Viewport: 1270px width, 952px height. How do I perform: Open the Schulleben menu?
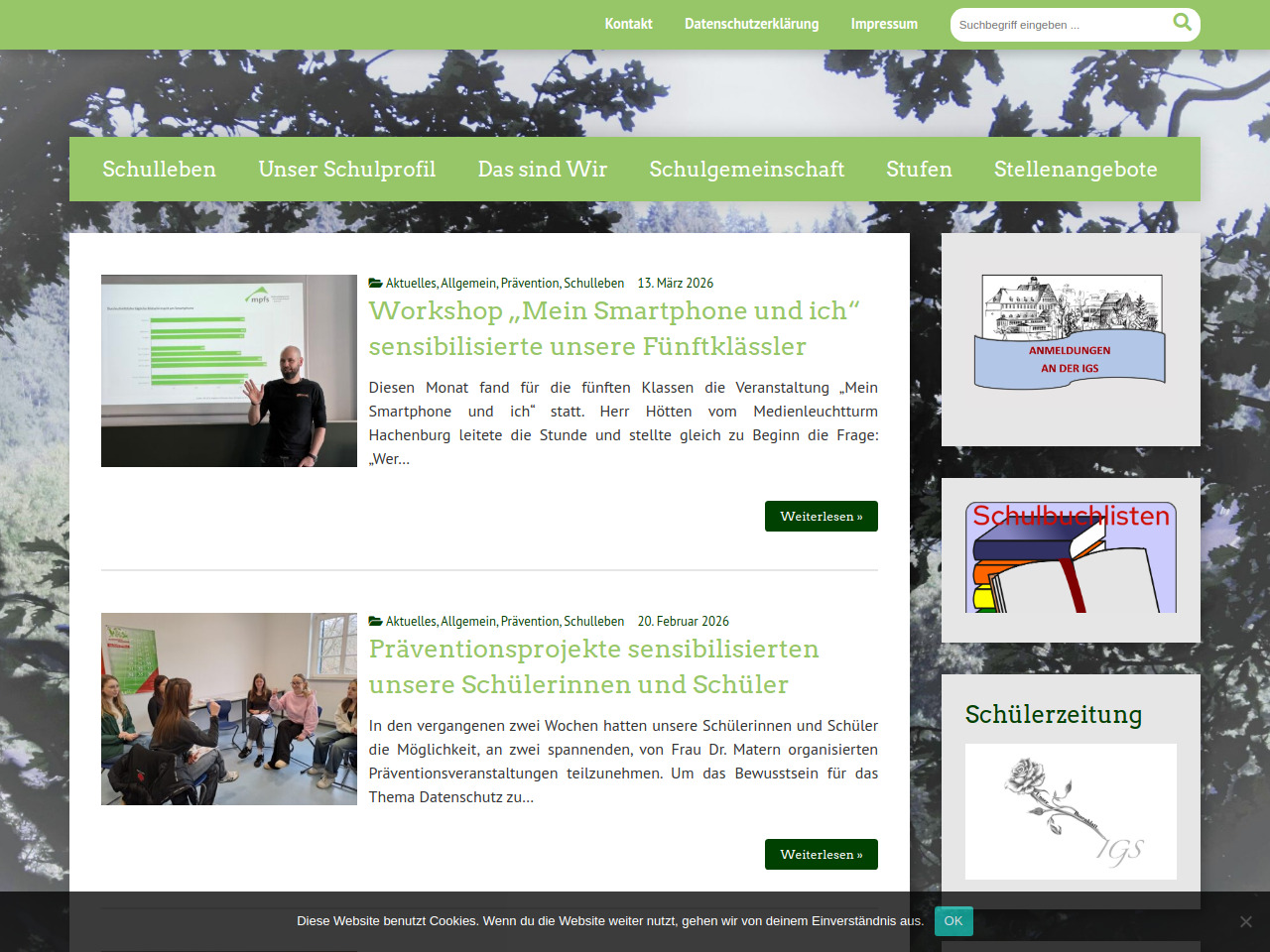[159, 170]
